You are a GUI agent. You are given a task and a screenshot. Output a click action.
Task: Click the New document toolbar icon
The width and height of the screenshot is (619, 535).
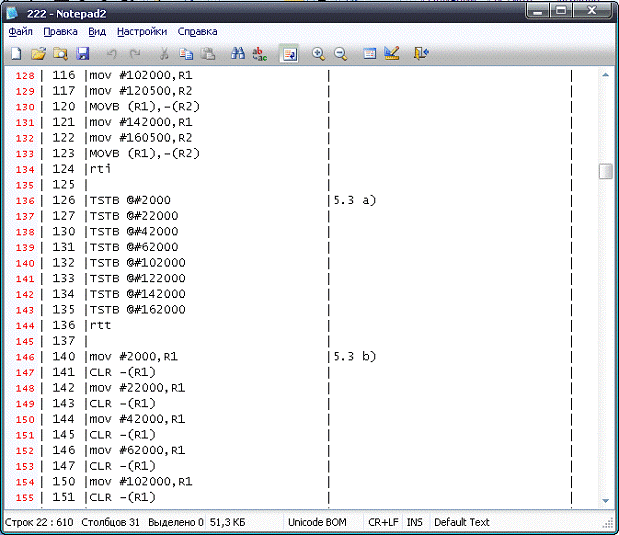coord(16,53)
